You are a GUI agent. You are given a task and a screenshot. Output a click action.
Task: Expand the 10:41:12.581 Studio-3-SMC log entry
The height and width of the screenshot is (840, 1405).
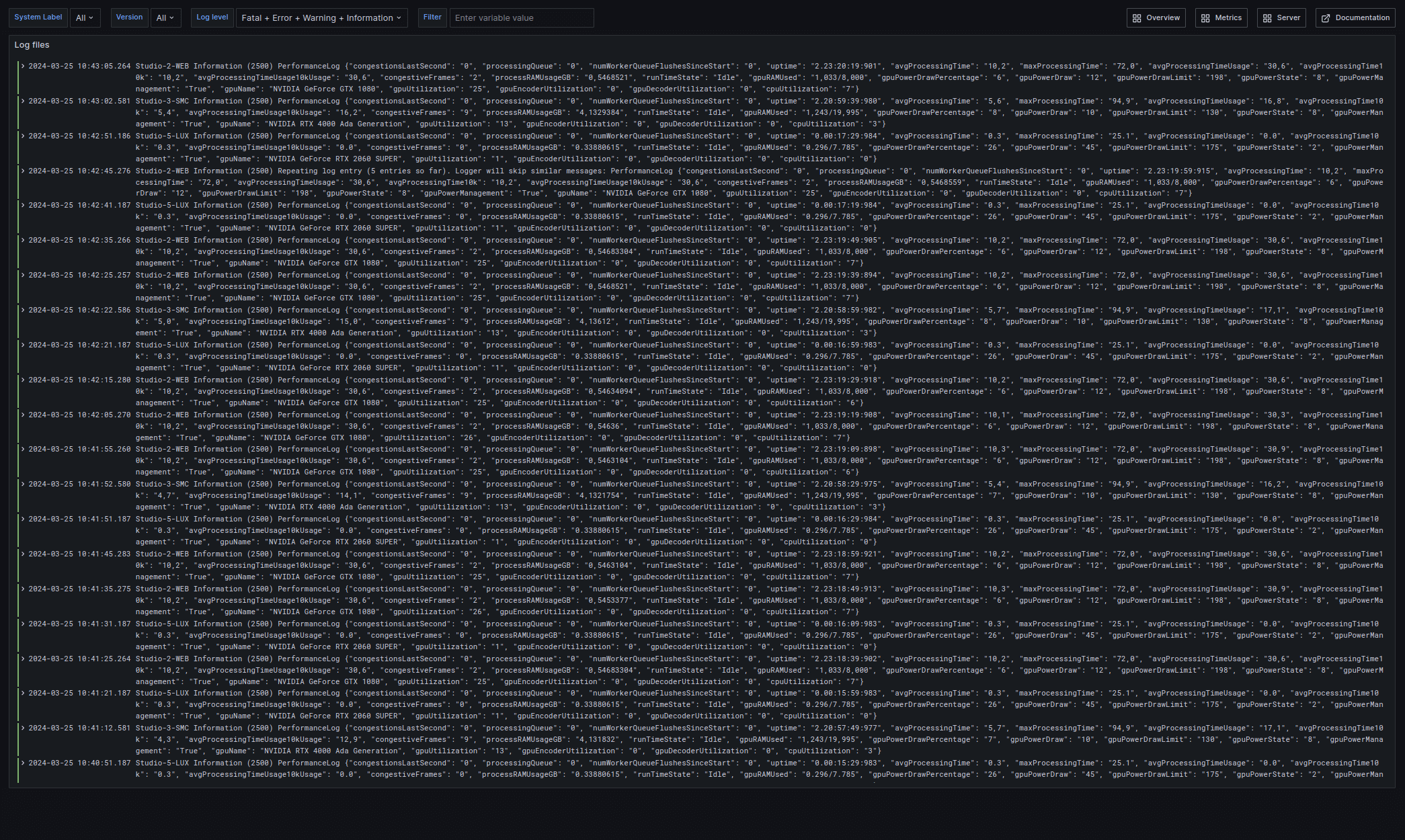click(23, 728)
